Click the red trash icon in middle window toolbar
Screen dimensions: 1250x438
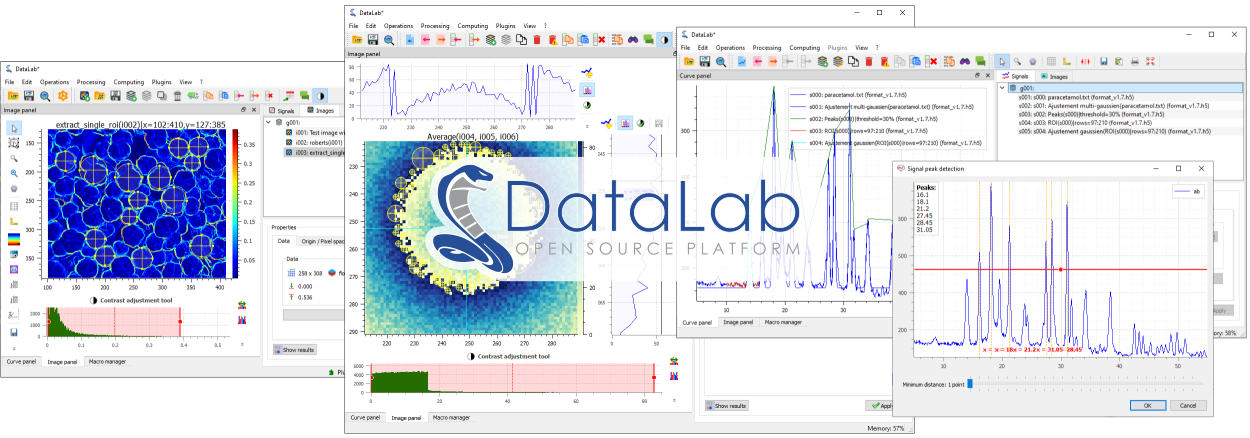(x=537, y=40)
